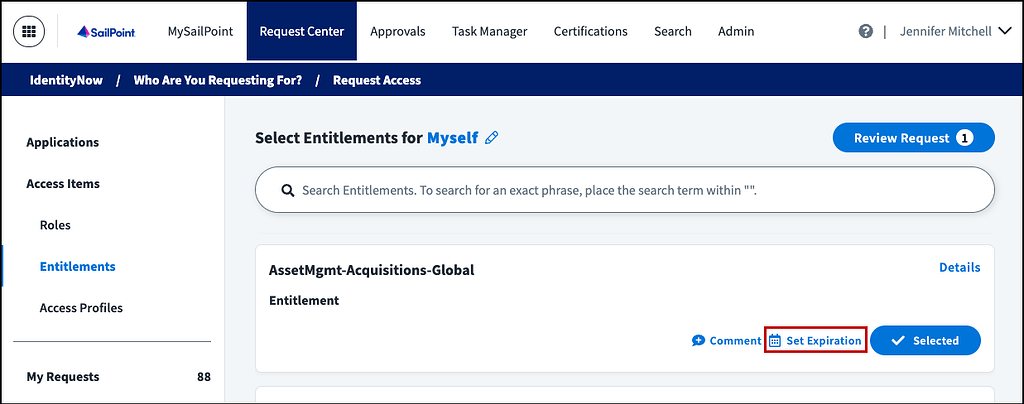Viewport: 1024px width, 404px height.
Task: Open the Request Center tab
Action: click(x=301, y=31)
